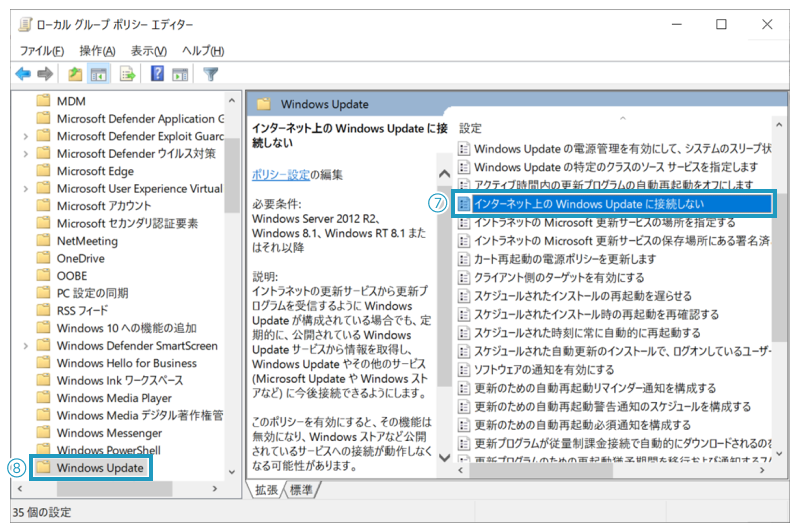This screenshot has height=532, width=800.
Task: Click the Windows Messenger folder icon
Action: point(44,432)
